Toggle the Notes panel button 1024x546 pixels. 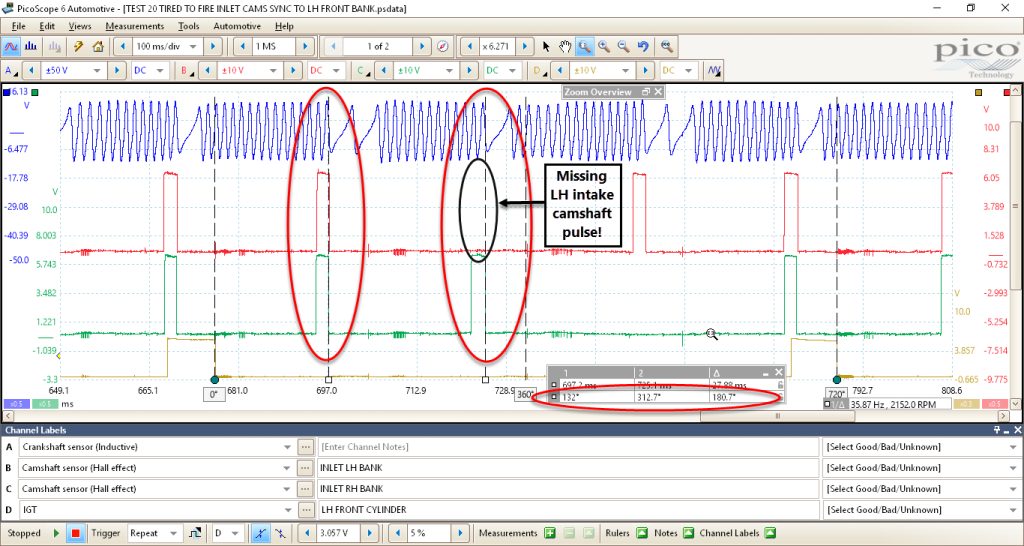(688, 533)
